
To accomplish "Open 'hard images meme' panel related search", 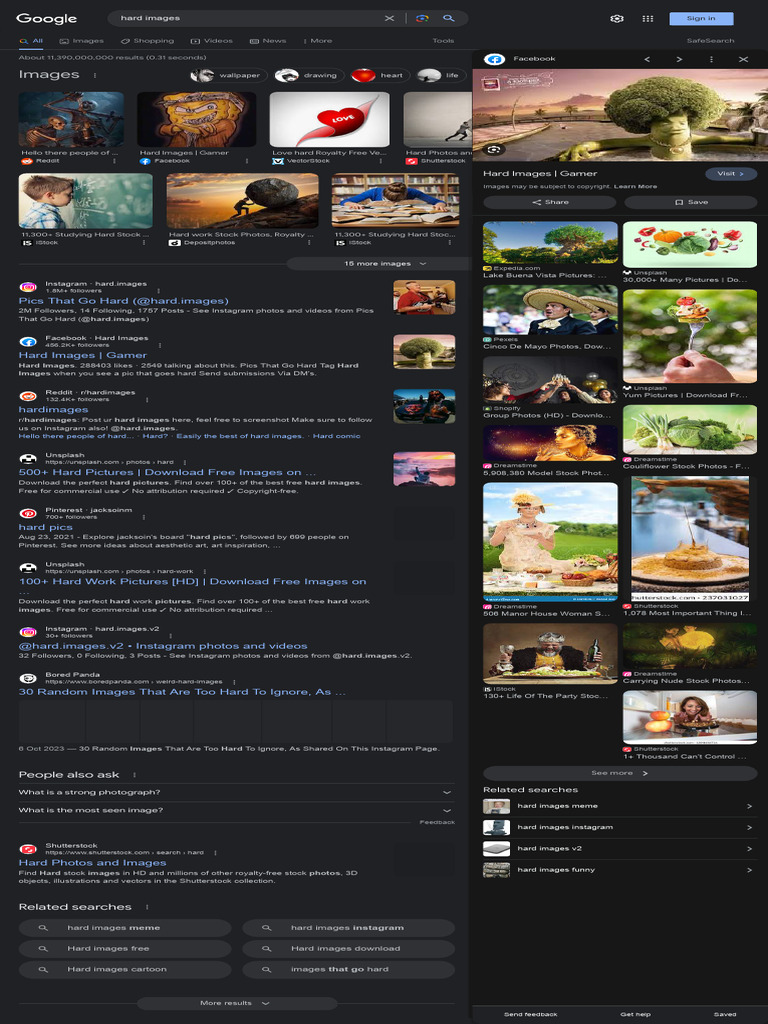I will (x=620, y=806).
